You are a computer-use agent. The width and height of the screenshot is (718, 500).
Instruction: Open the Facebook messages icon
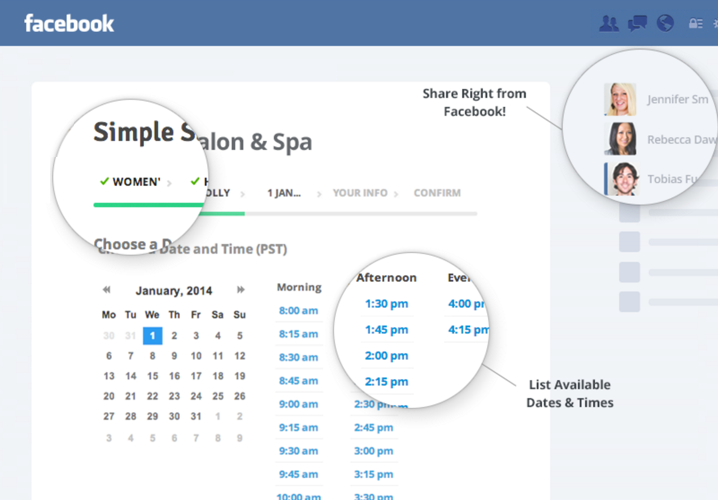[x=637, y=23]
